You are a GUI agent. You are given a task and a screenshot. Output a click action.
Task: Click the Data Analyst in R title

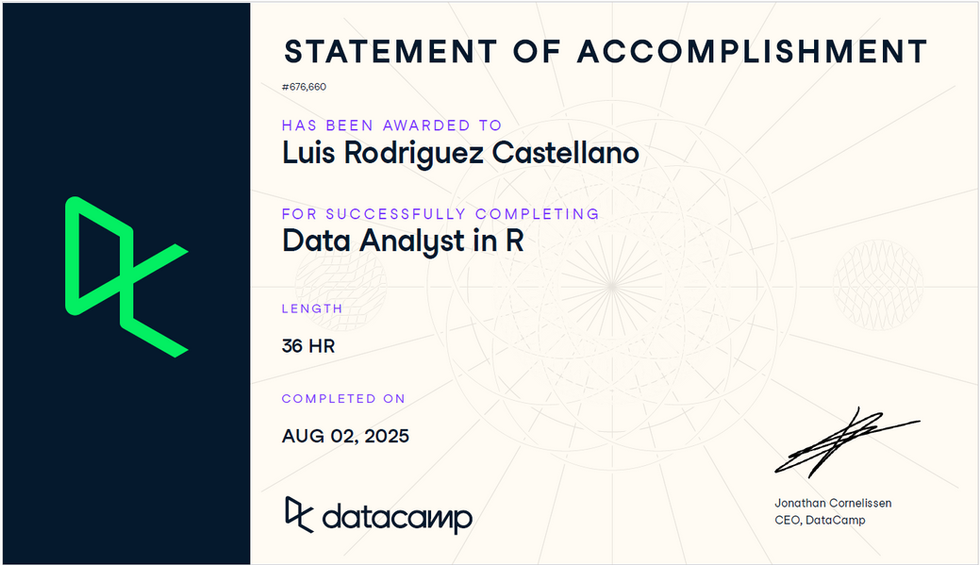pyautogui.click(x=403, y=241)
